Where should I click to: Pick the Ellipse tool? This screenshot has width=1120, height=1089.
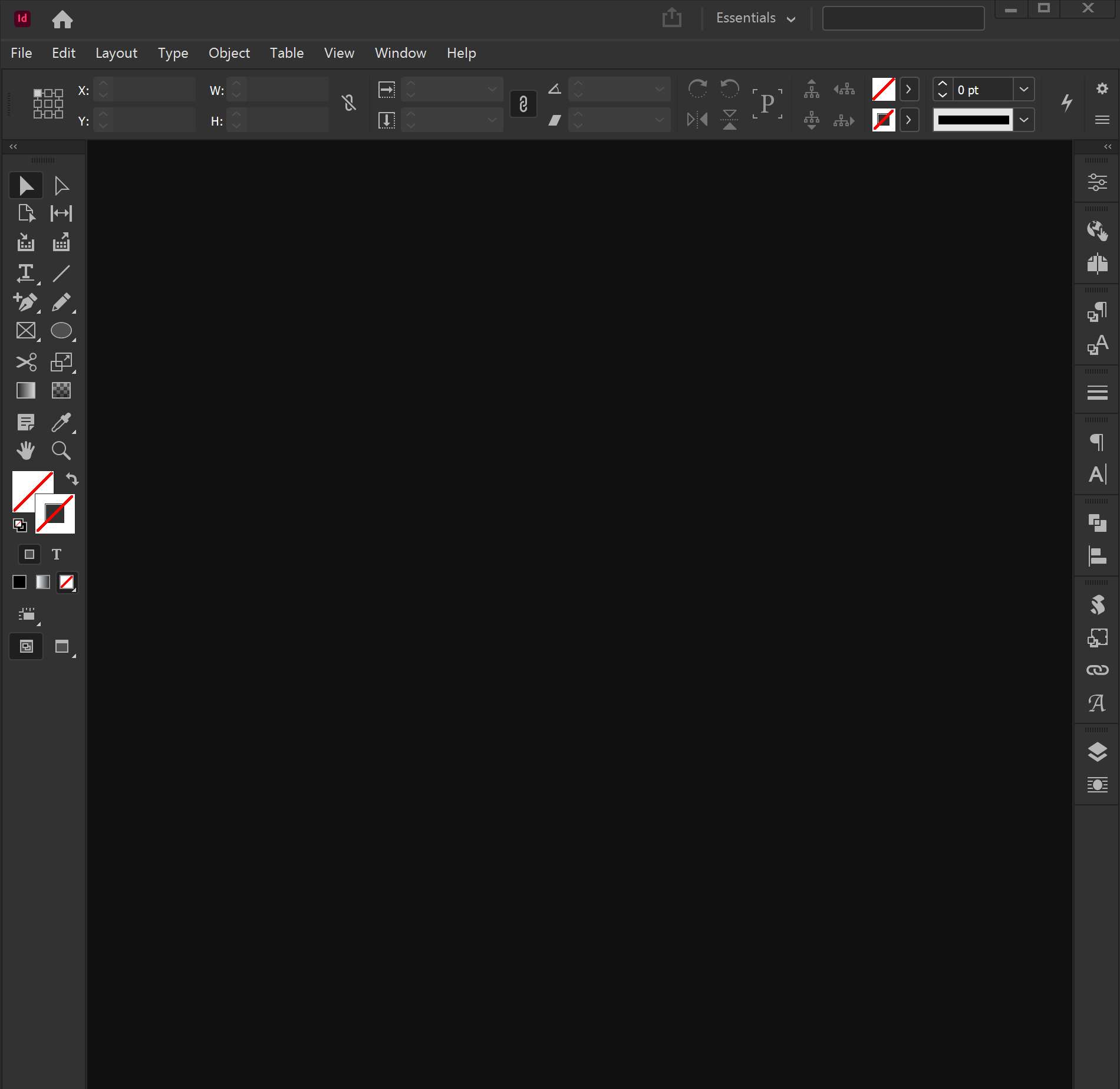61,331
